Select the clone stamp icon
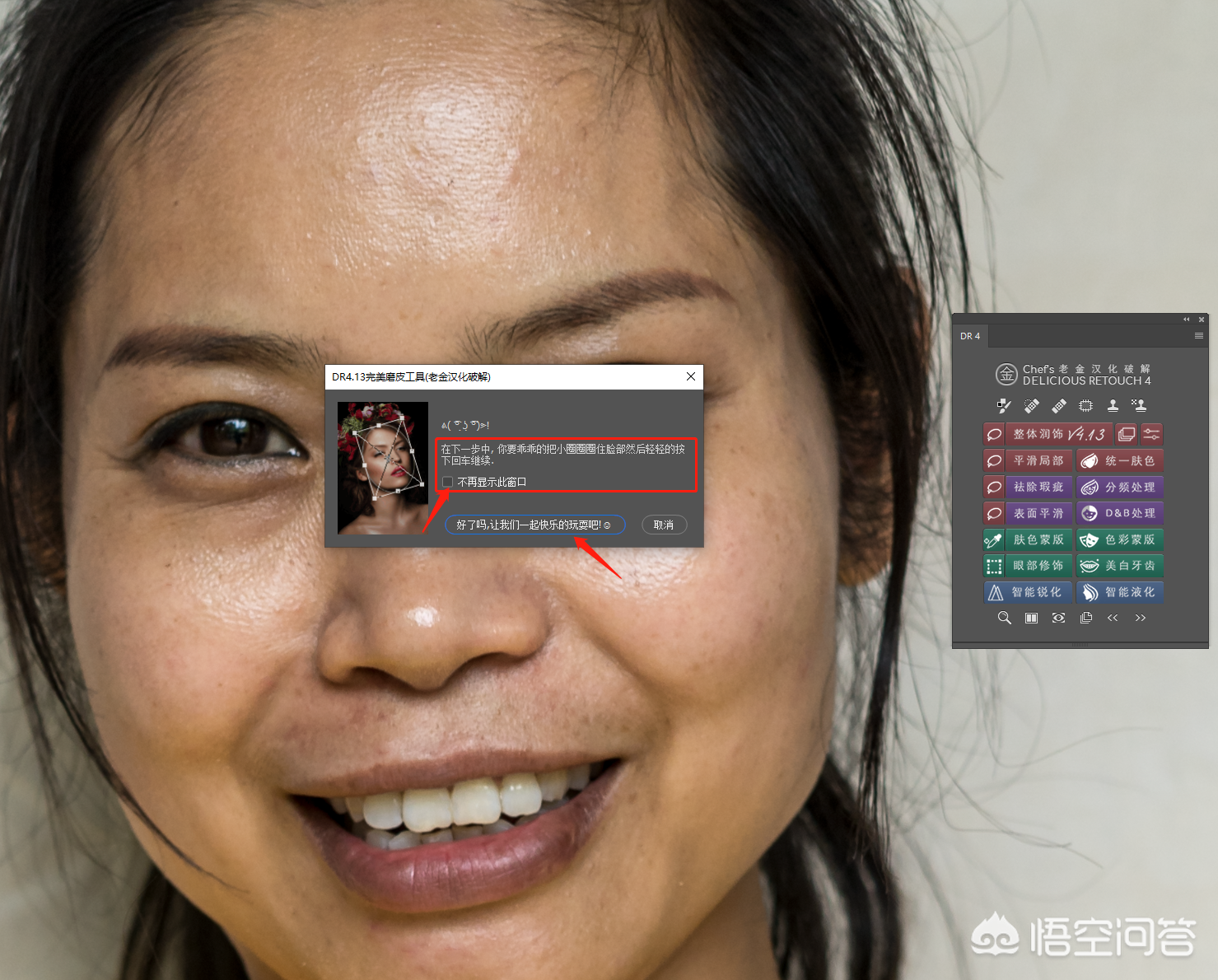Viewport: 1218px width, 980px height. pyautogui.click(x=1113, y=405)
